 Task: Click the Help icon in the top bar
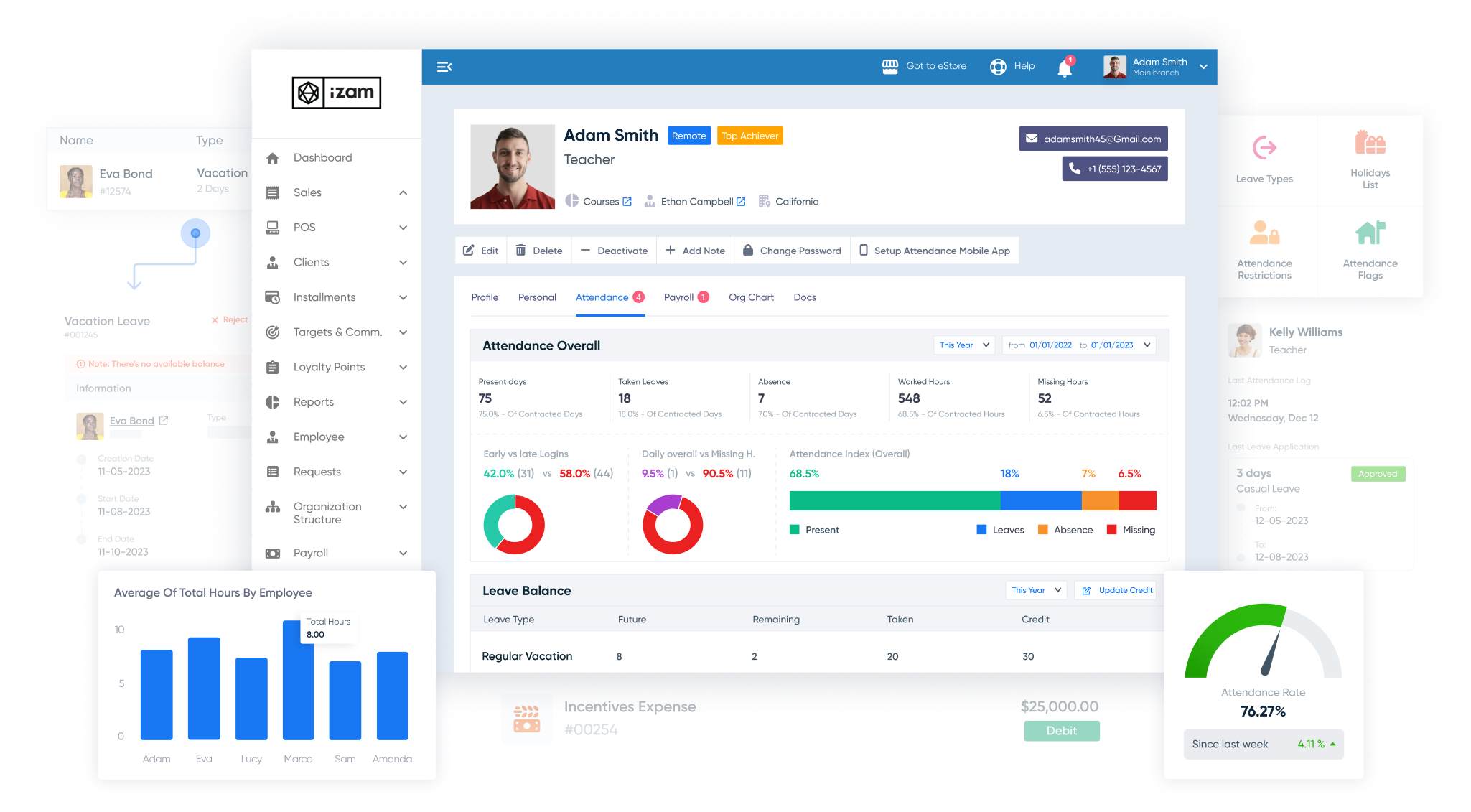pyautogui.click(x=1012, y=66)
